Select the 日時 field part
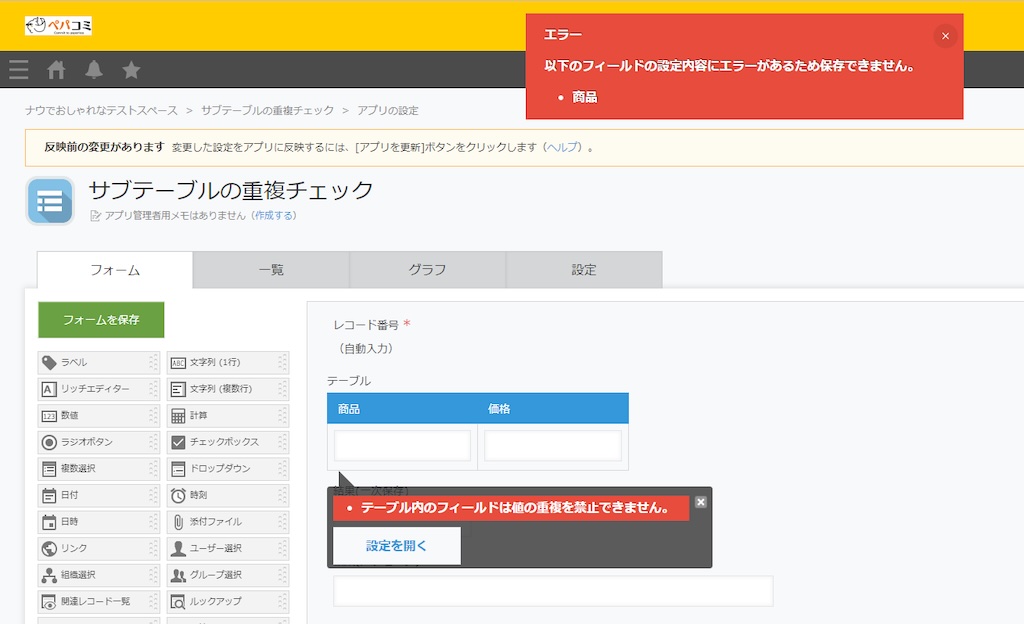Viewport: 1024px width, 624px height. pyautogui.click(x=99, y=522)
